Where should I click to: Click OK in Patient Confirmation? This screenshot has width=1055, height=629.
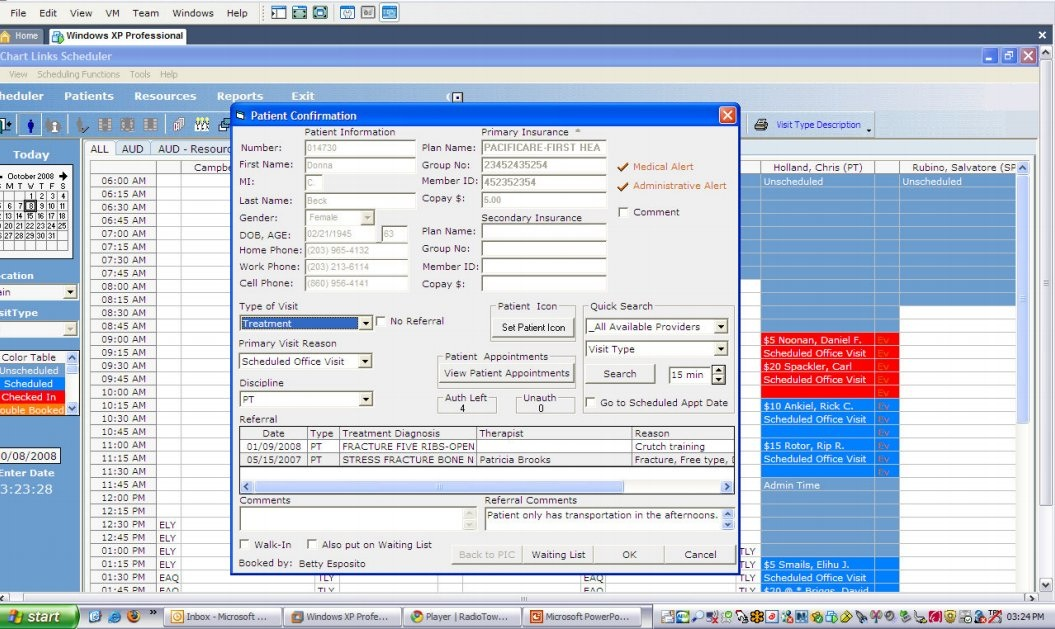629,554
